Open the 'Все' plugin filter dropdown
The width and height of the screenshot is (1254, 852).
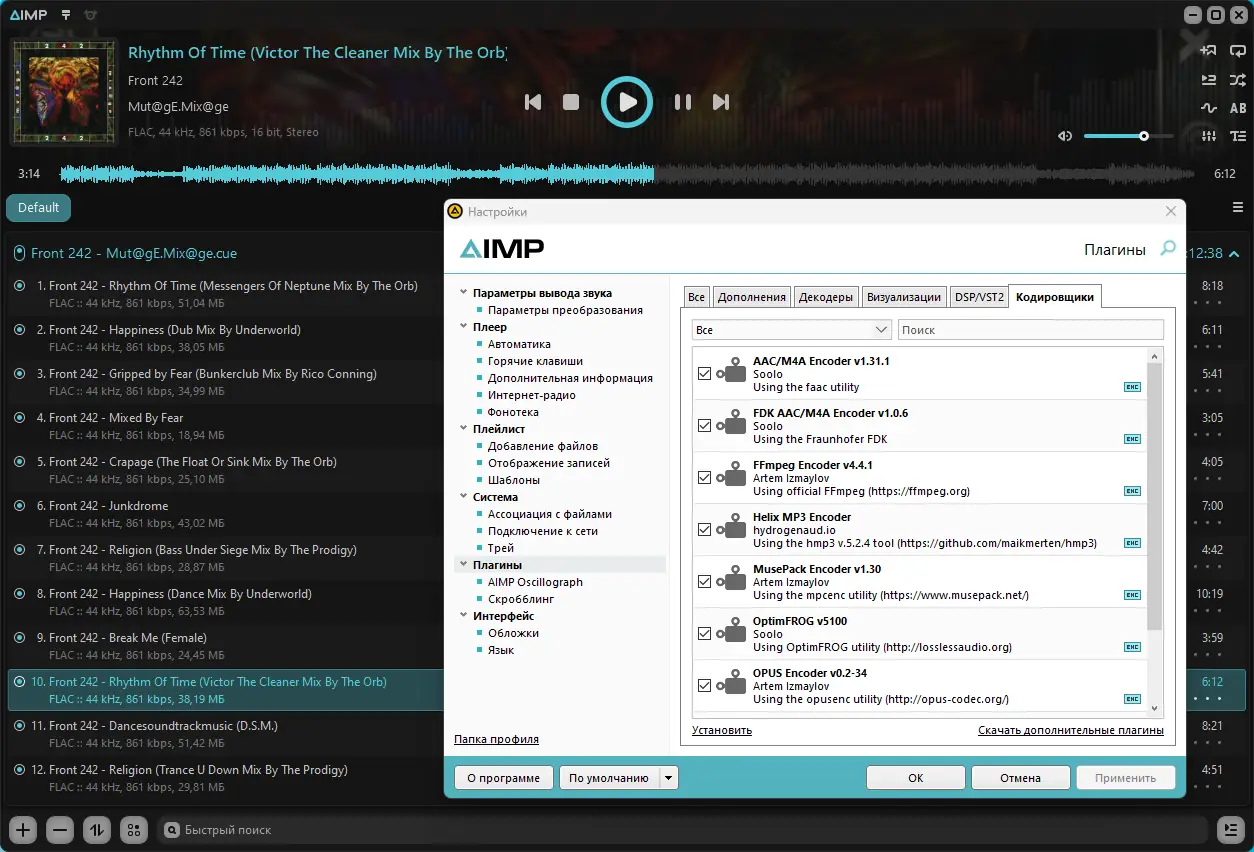pos(791,329)
